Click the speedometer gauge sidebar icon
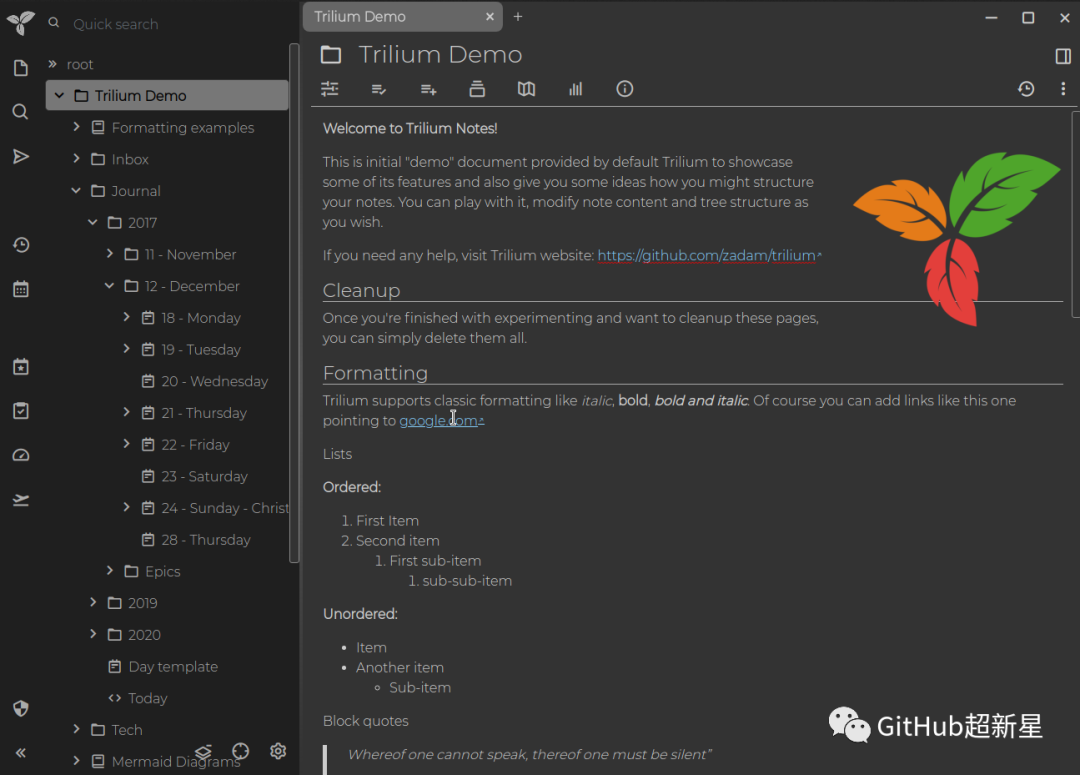The image size is (1080, 775). click(x=21, y=455)
